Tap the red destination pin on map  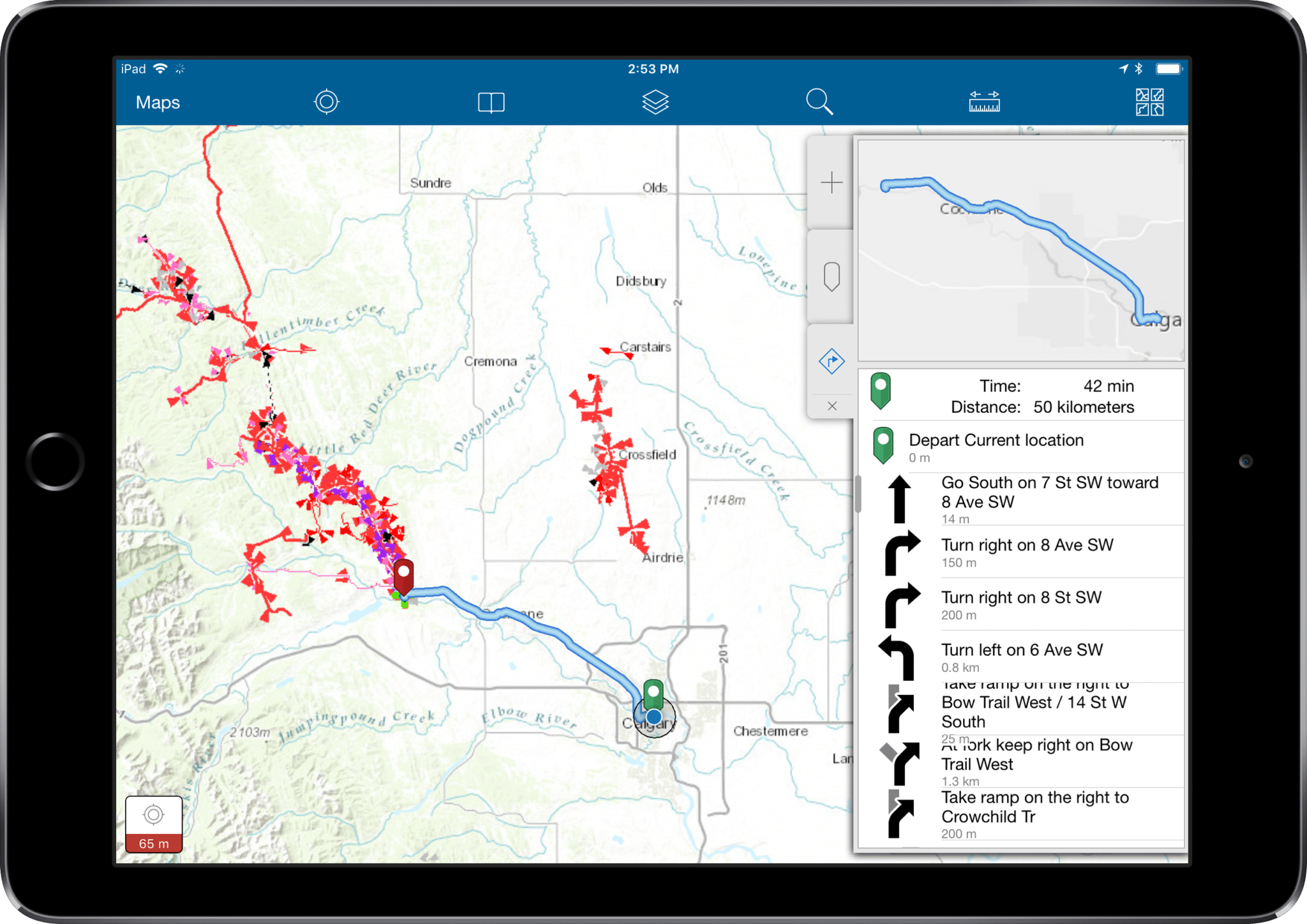coord(403,576)
